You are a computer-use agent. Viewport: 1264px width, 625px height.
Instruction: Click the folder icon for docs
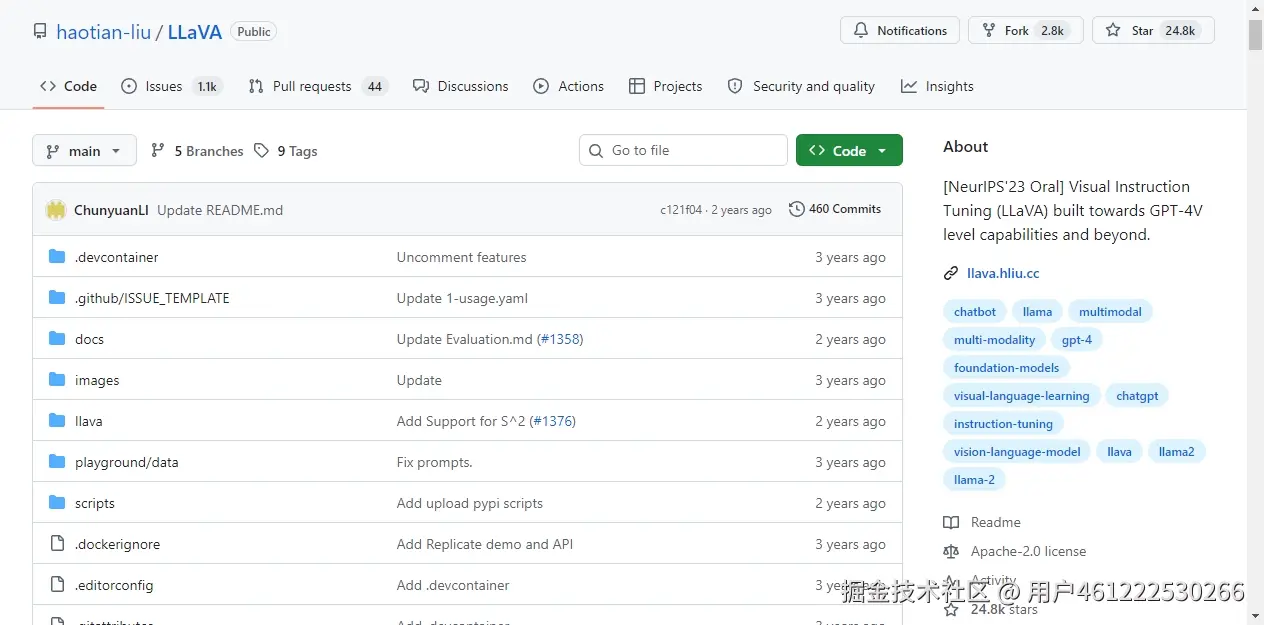(x=57, y=339)
